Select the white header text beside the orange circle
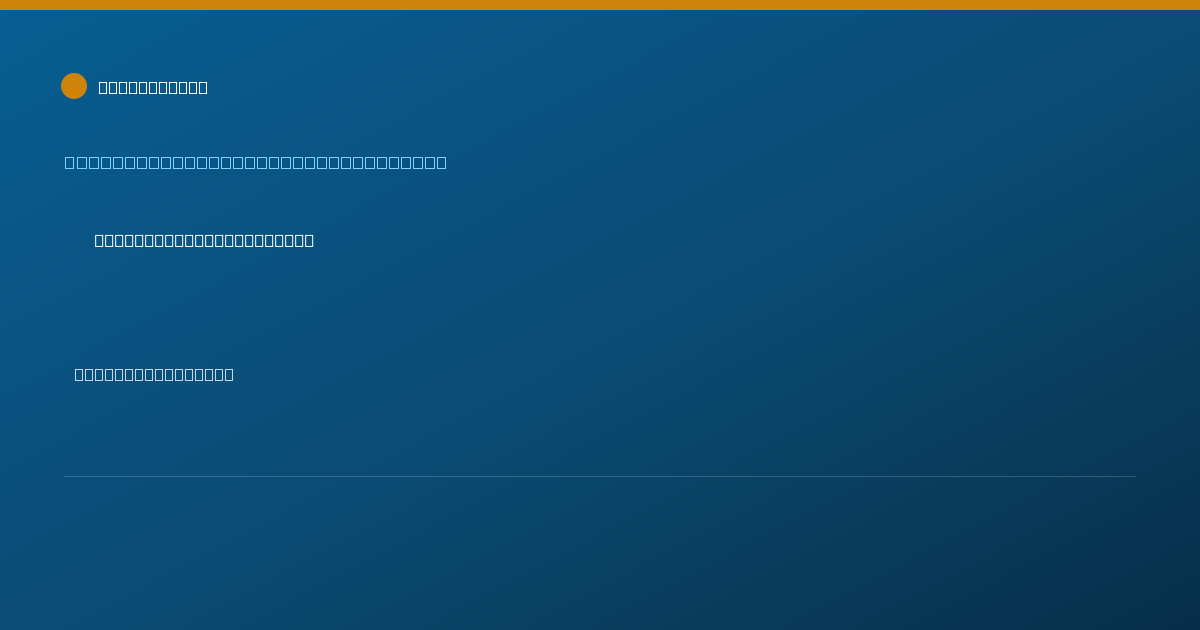 [153, 87]
